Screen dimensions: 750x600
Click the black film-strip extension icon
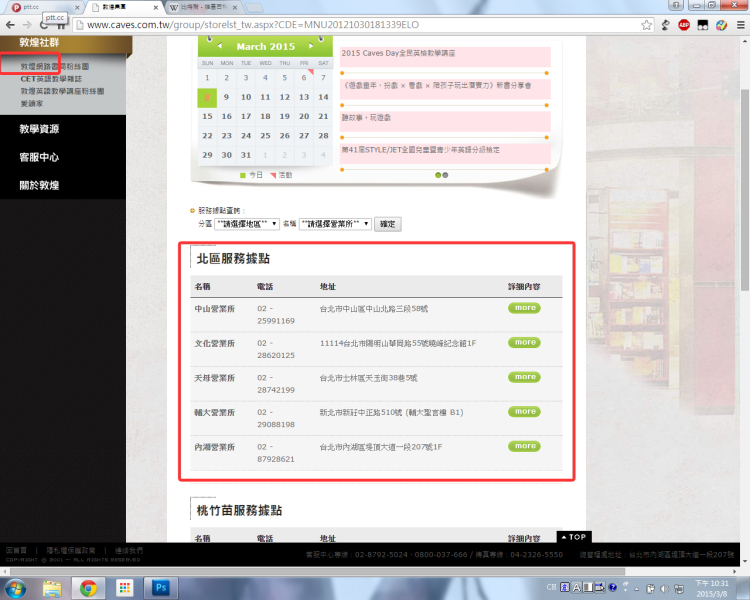pos(703,25)
